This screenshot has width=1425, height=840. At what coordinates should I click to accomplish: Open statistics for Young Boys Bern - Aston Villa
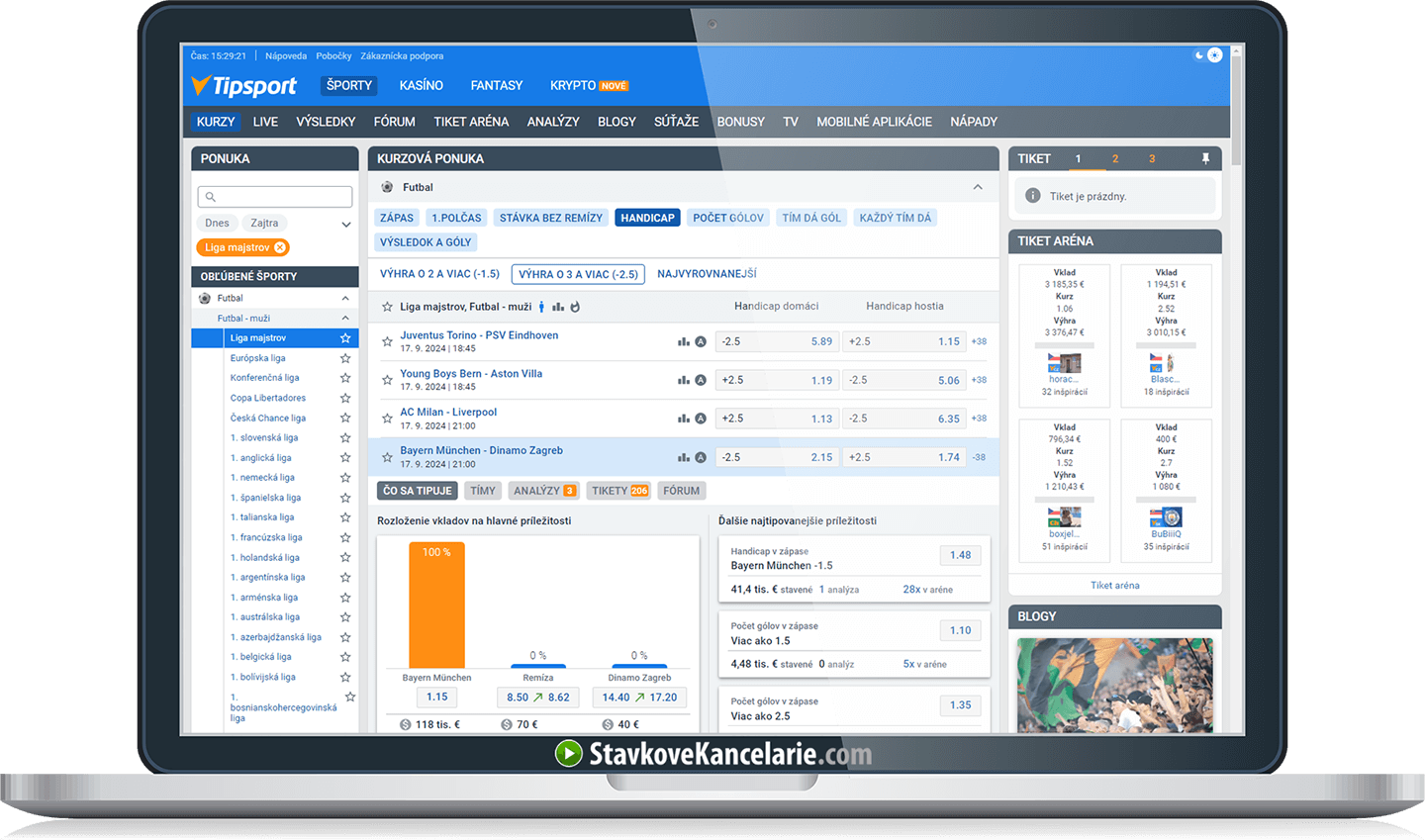coord(683,380)
